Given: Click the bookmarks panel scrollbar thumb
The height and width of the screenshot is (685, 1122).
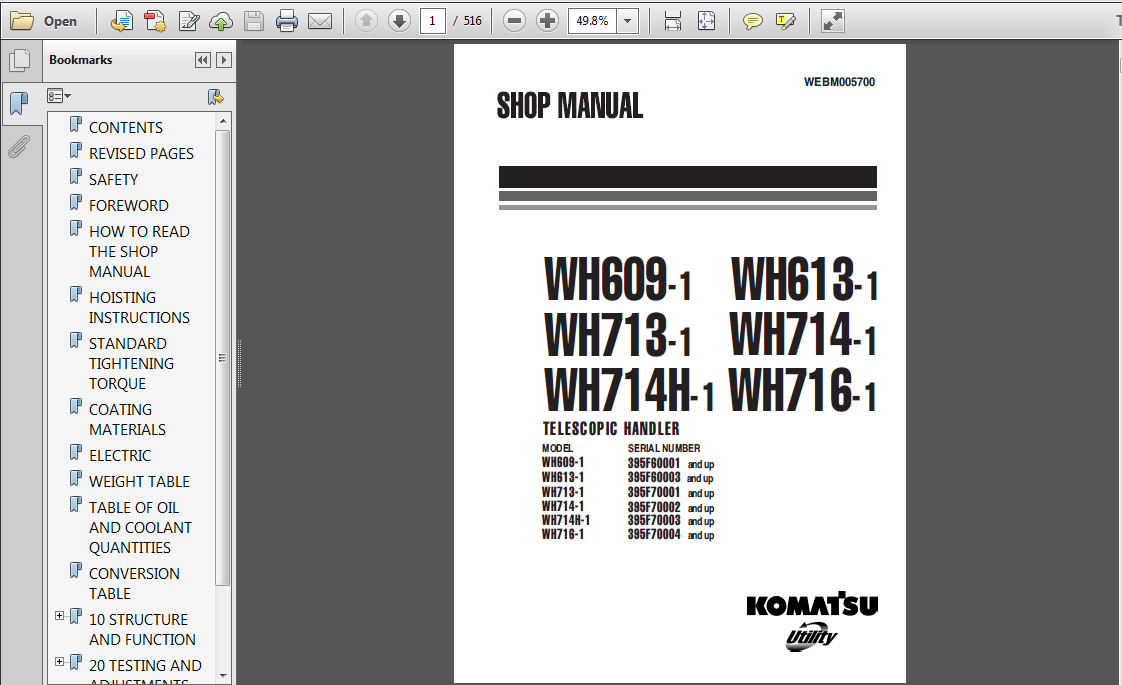Looking at the screenshot, I should coord(223,358).
